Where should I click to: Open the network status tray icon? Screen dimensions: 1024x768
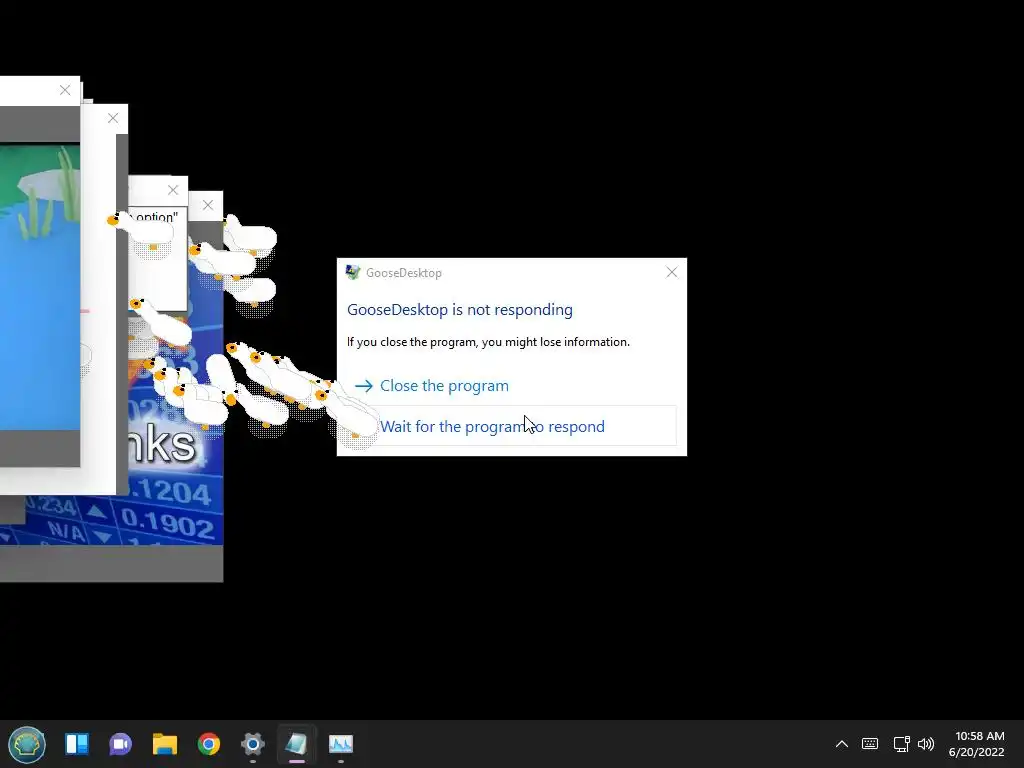[x=901, y=744]
